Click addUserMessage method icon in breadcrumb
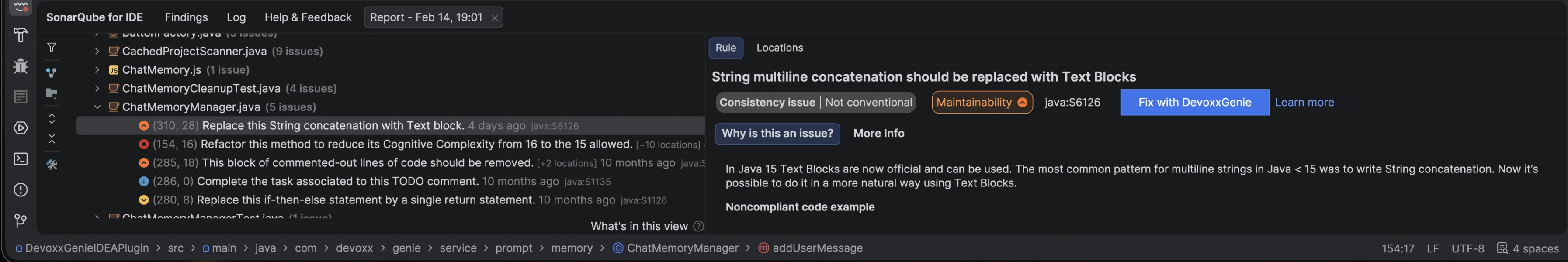This screenshot has width=1568, height=262. [x=763, y=248]
